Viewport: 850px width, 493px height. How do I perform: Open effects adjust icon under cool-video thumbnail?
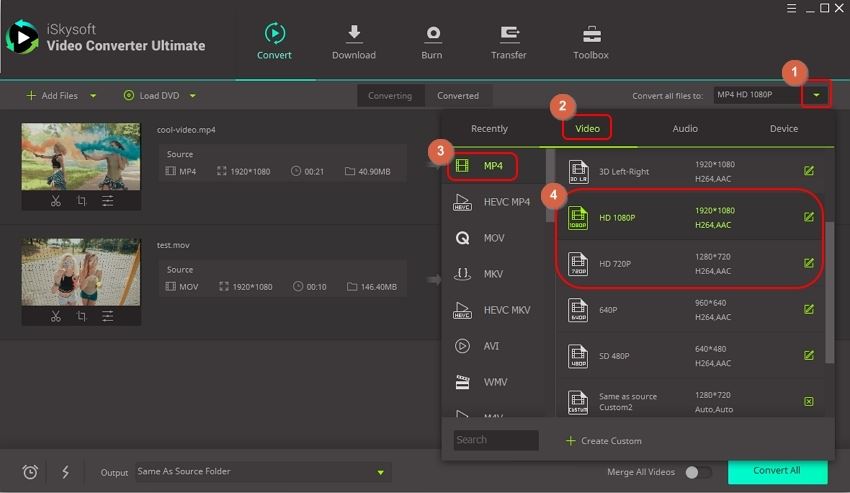(x=107, y=201)
